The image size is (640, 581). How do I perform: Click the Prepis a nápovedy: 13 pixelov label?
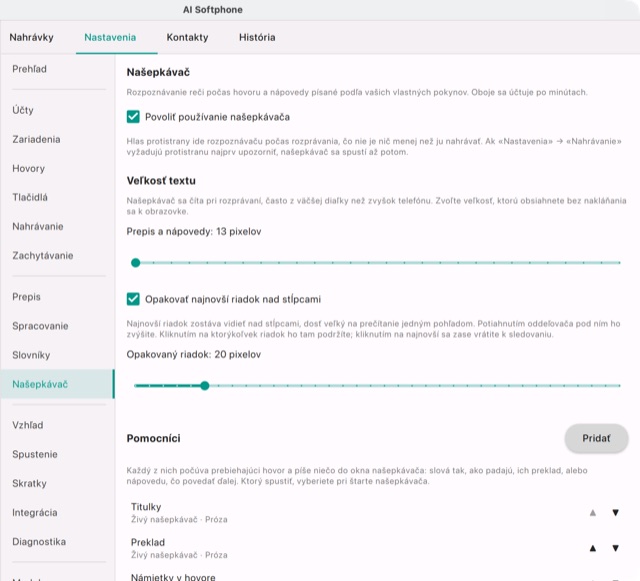194,232
